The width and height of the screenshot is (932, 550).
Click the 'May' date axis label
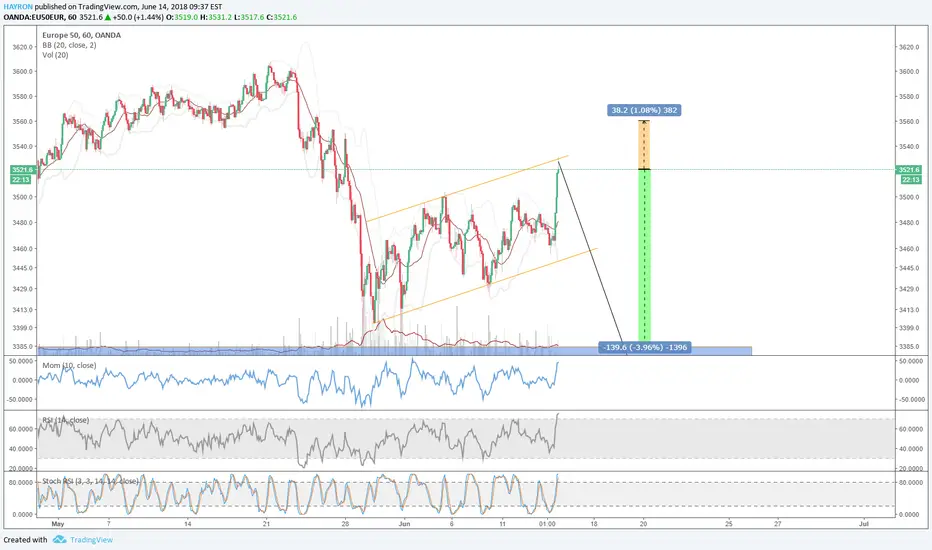click(x=58, y=524)
